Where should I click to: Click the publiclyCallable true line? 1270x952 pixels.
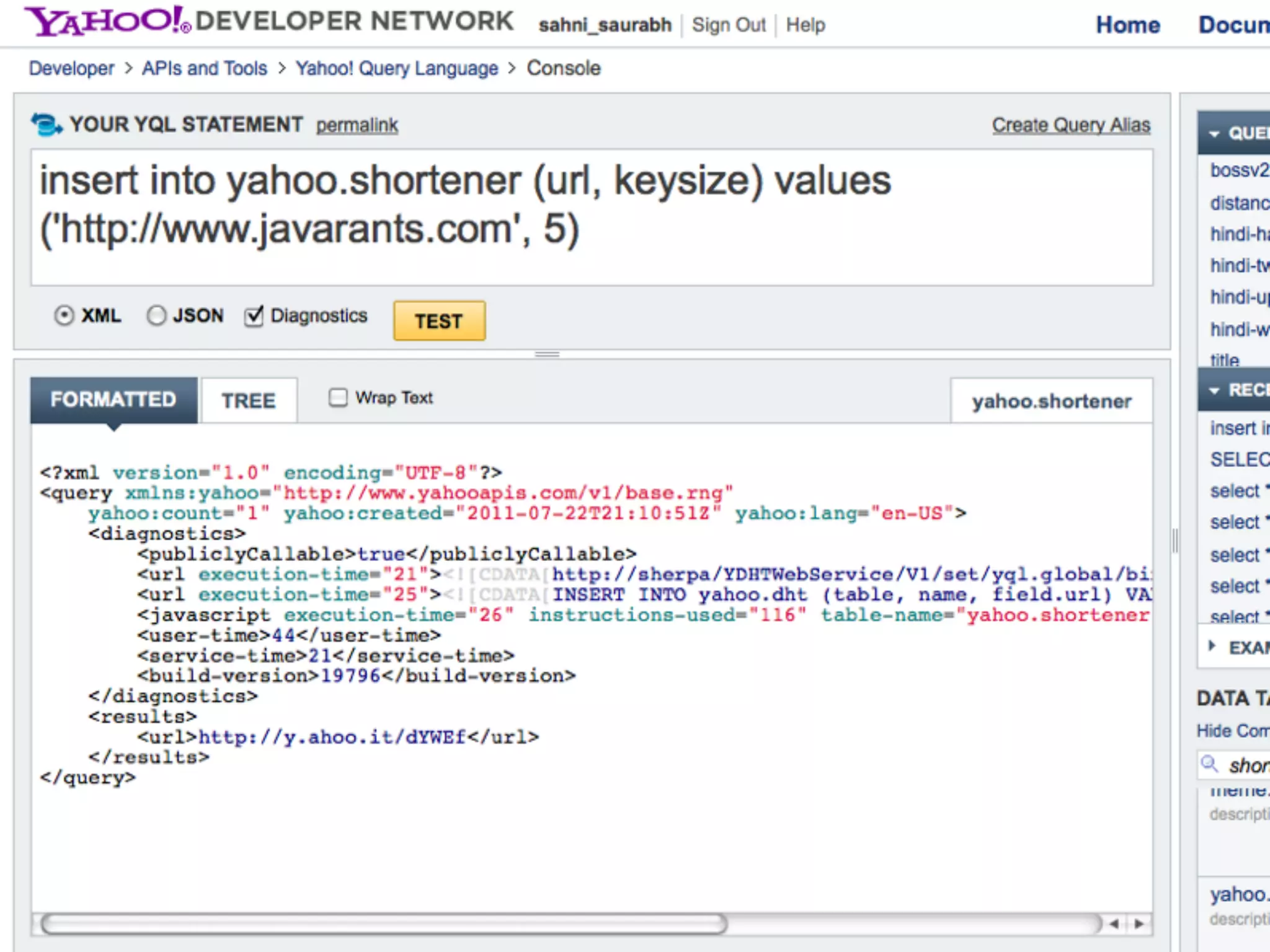coord(387,554)
